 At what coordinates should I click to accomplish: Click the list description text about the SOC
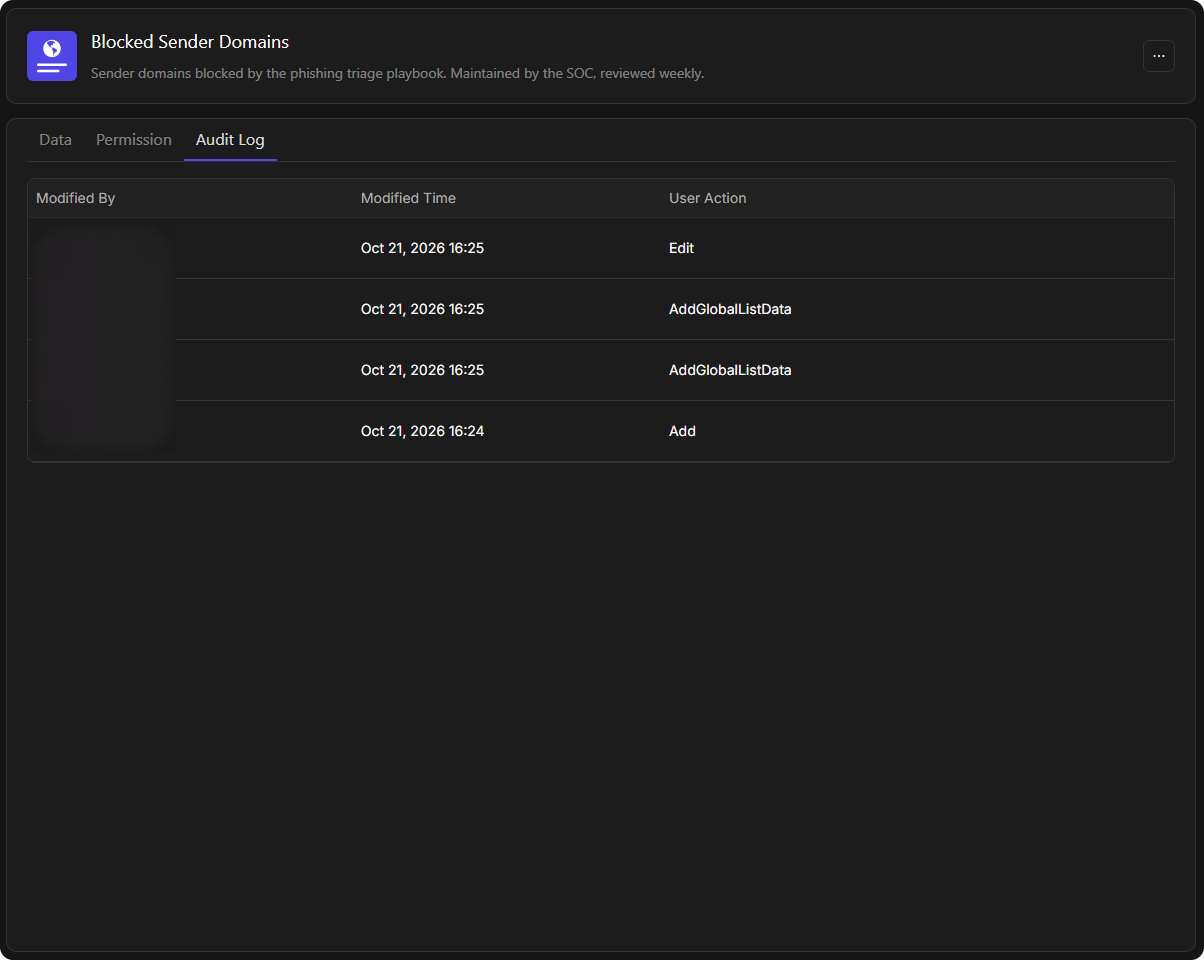coord(397,73)
